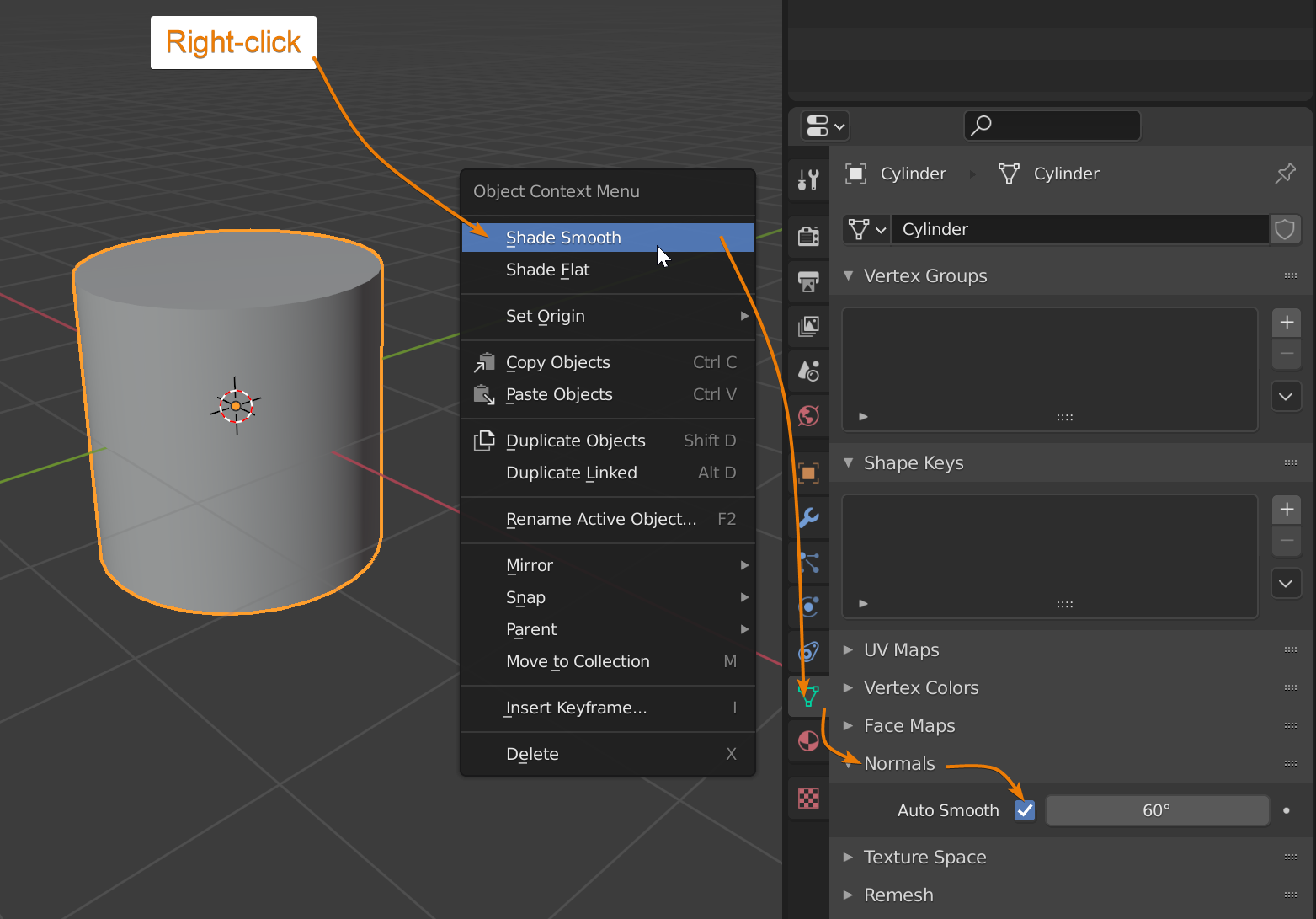Add a new vertex group with plus button
The width and height of the screenshot is (1316, 919).
point(1287,323)
